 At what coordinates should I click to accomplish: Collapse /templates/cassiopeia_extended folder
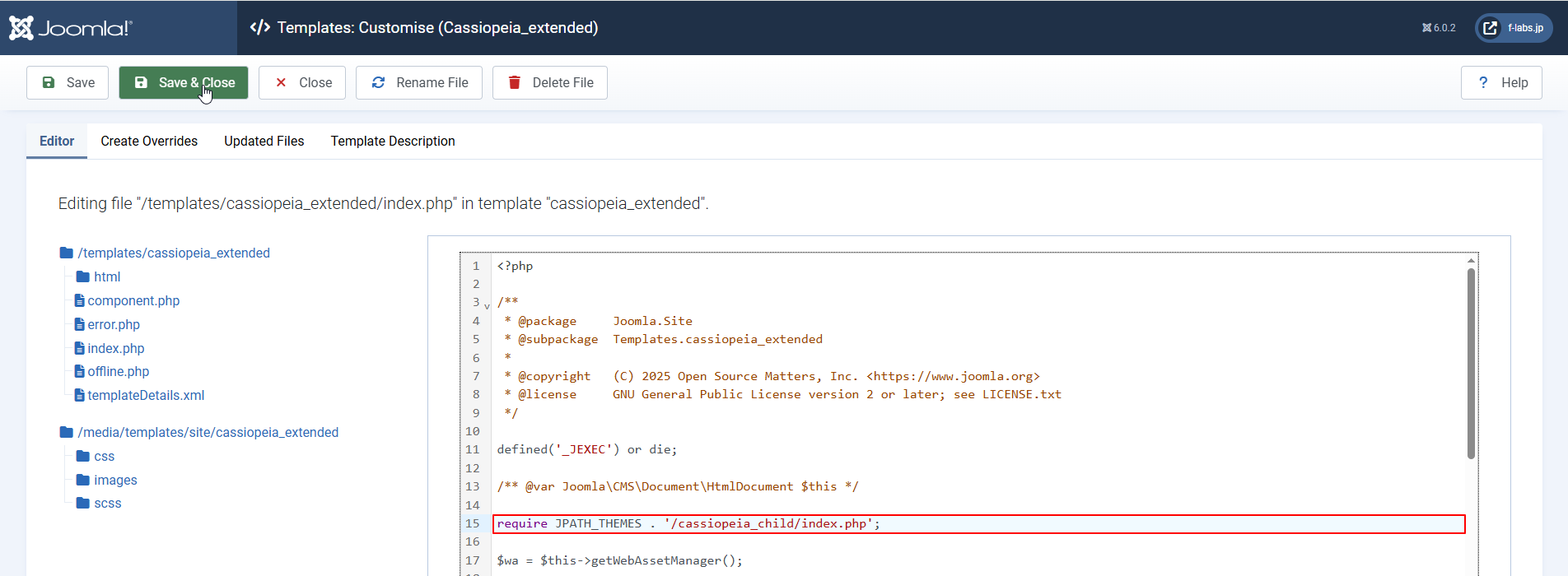click(x=165, y=253)
